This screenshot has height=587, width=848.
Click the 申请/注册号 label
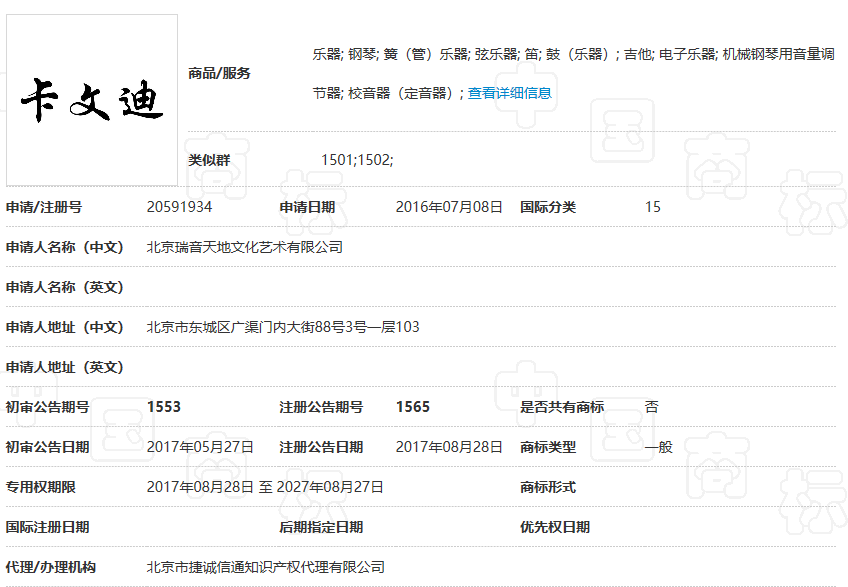click(x=44, y=207)
